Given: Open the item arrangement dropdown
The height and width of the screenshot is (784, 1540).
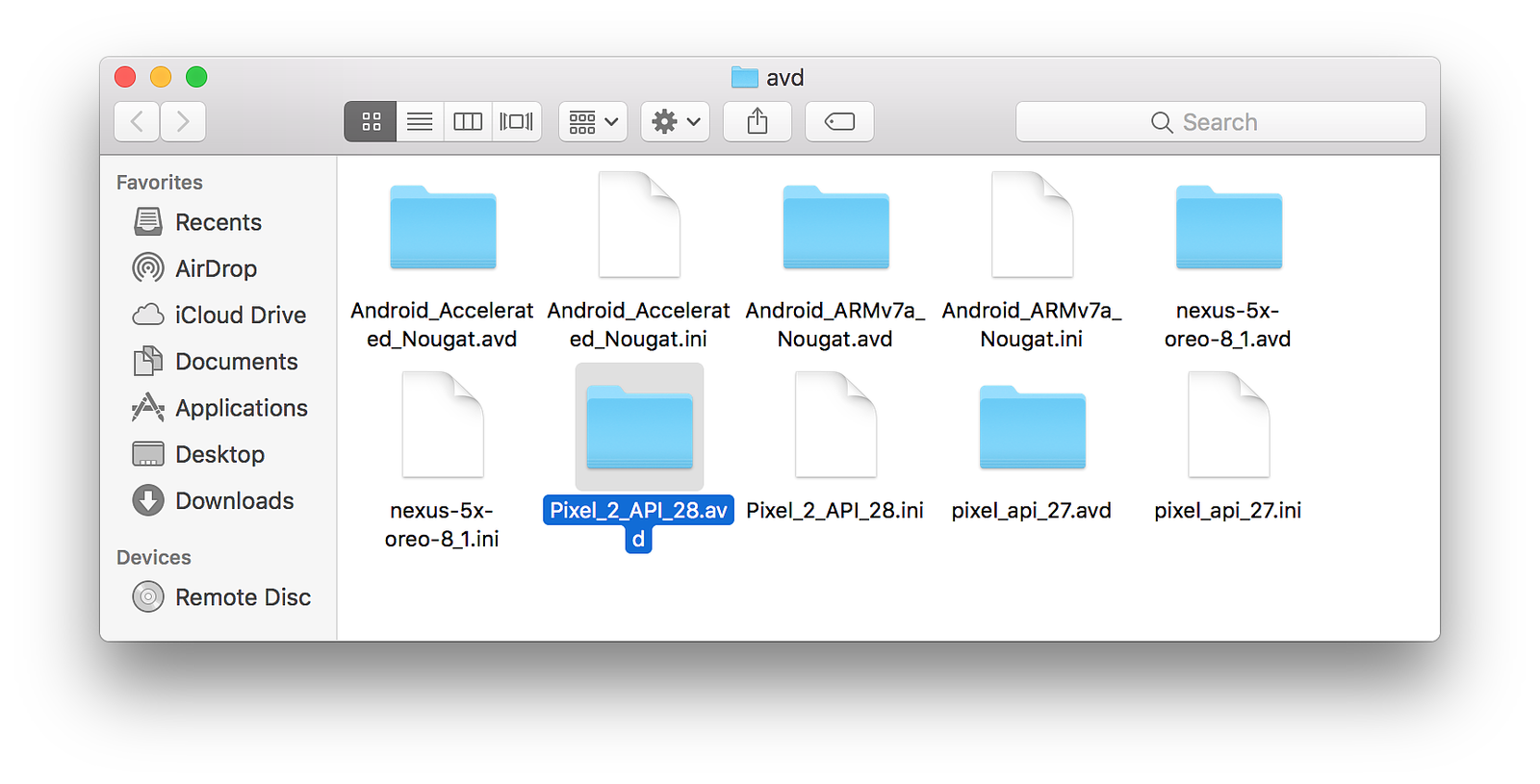Looking at the screenshot, I should tap(593, 122).
